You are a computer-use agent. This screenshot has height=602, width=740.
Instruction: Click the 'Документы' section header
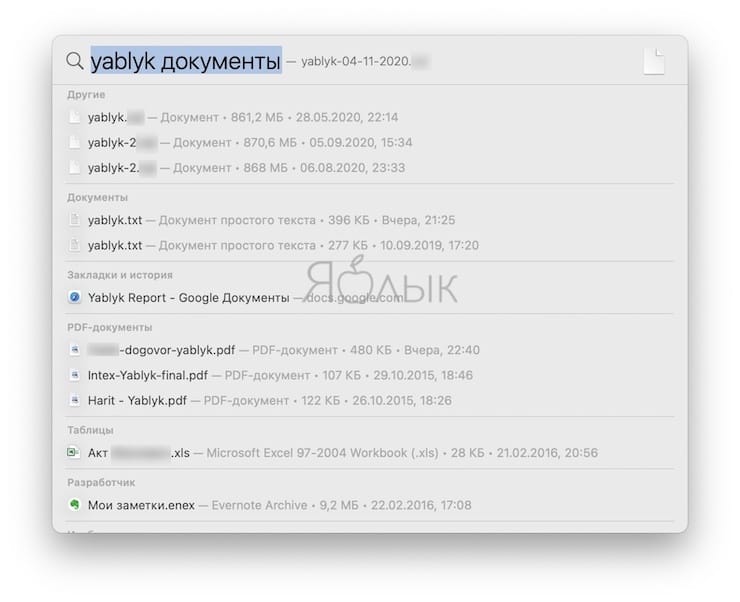pyautogui.click(x=97, y=198)
